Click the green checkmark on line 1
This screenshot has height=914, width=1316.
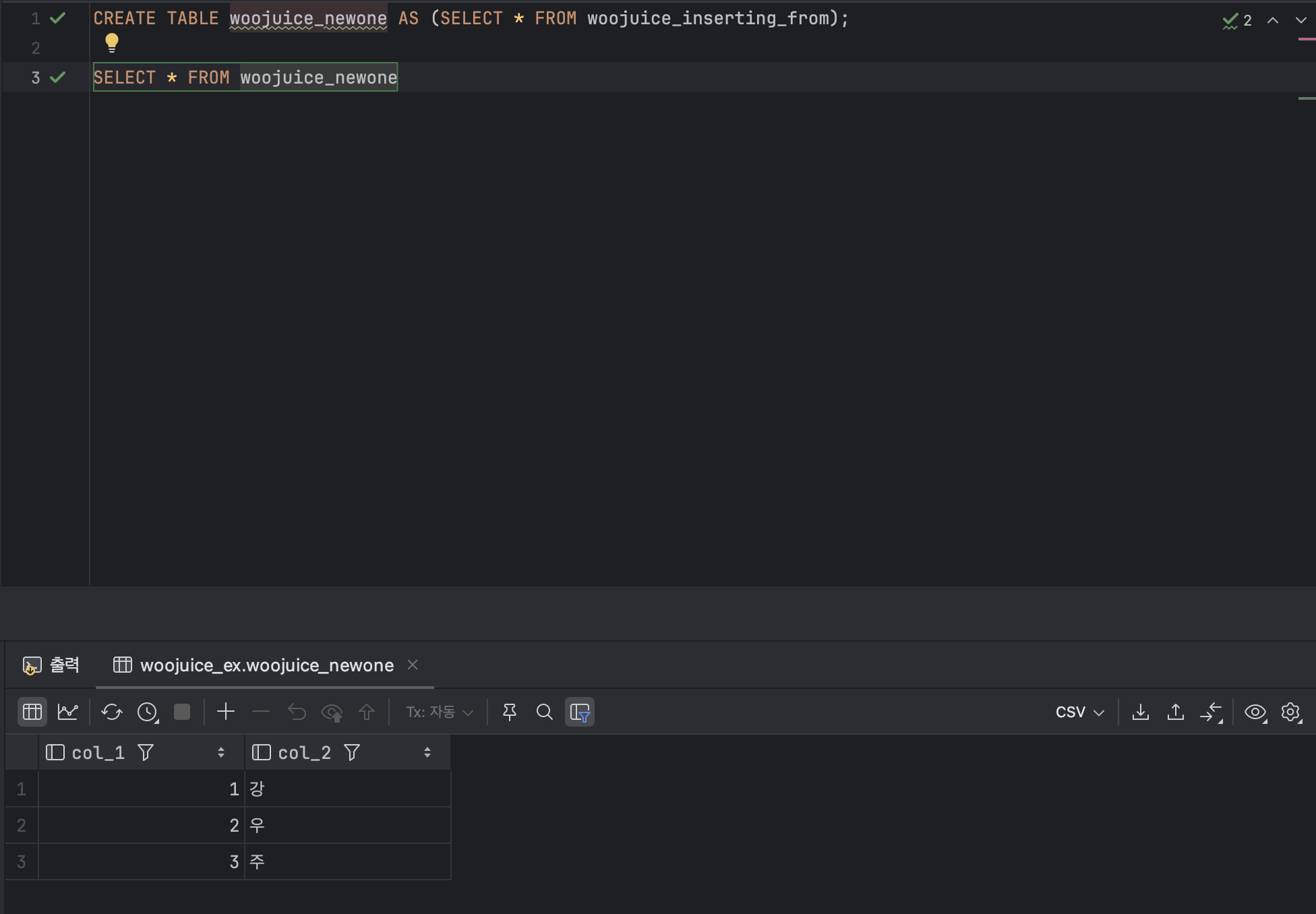tap(58, 18)
